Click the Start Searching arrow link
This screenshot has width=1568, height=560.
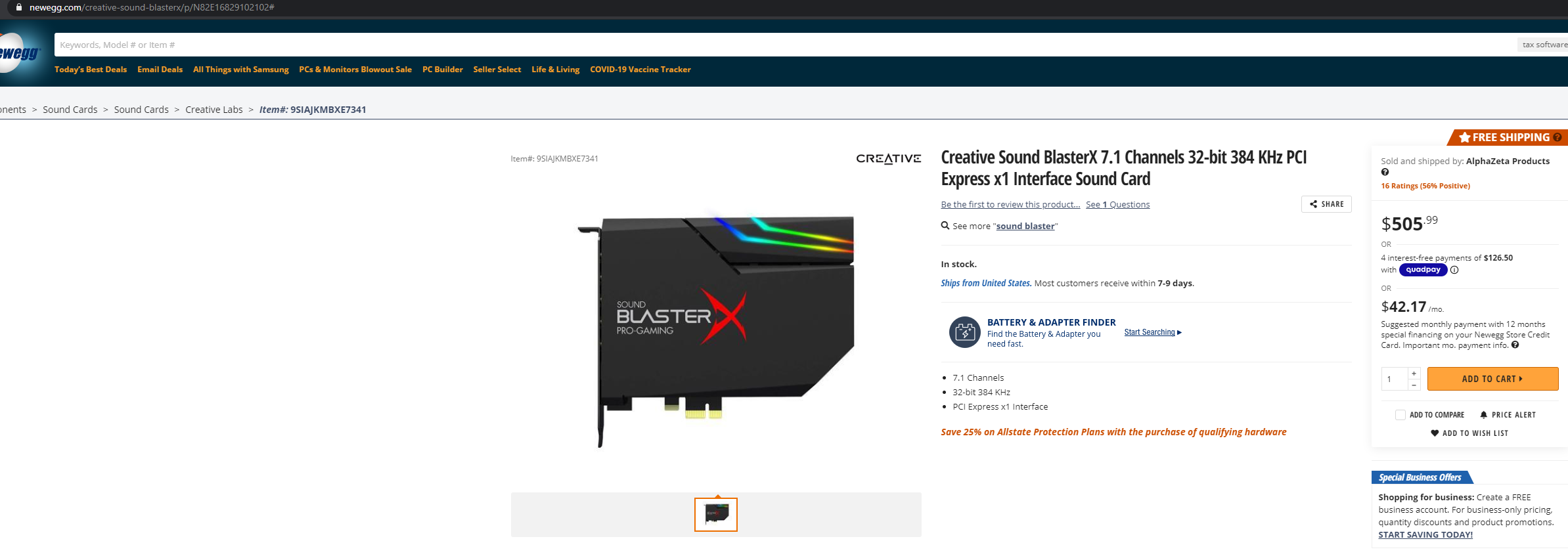point(1153,332)
